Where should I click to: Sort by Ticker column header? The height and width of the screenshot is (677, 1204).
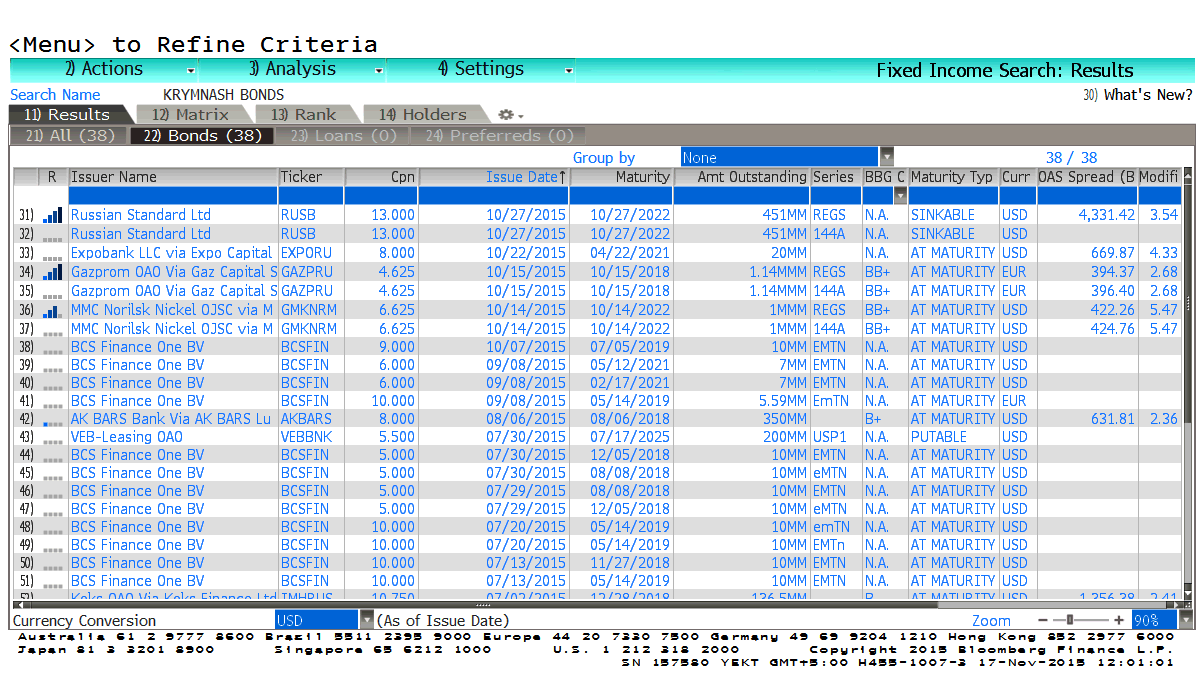click(311, 177)
